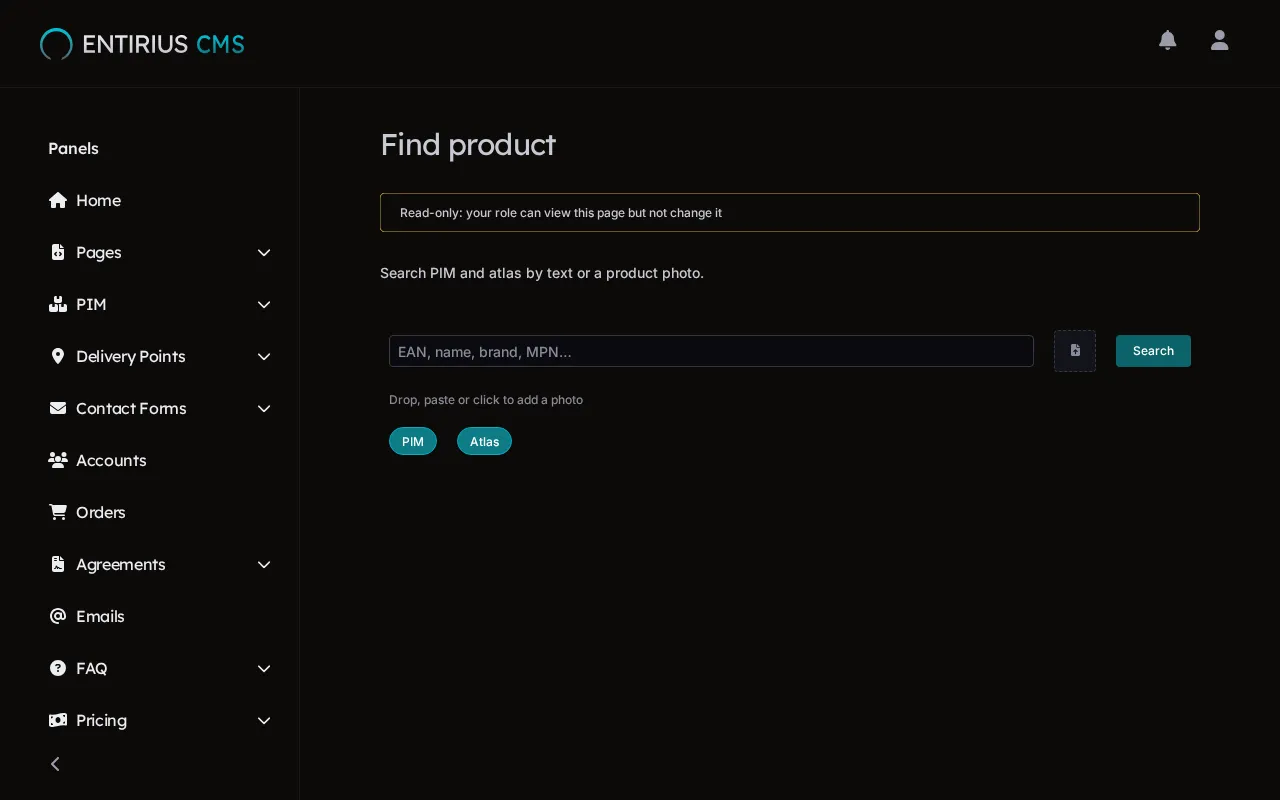Open Emails in the sidebar
Image resolution: width=1280 pixels, height=800 pixels.
point(100,616)
